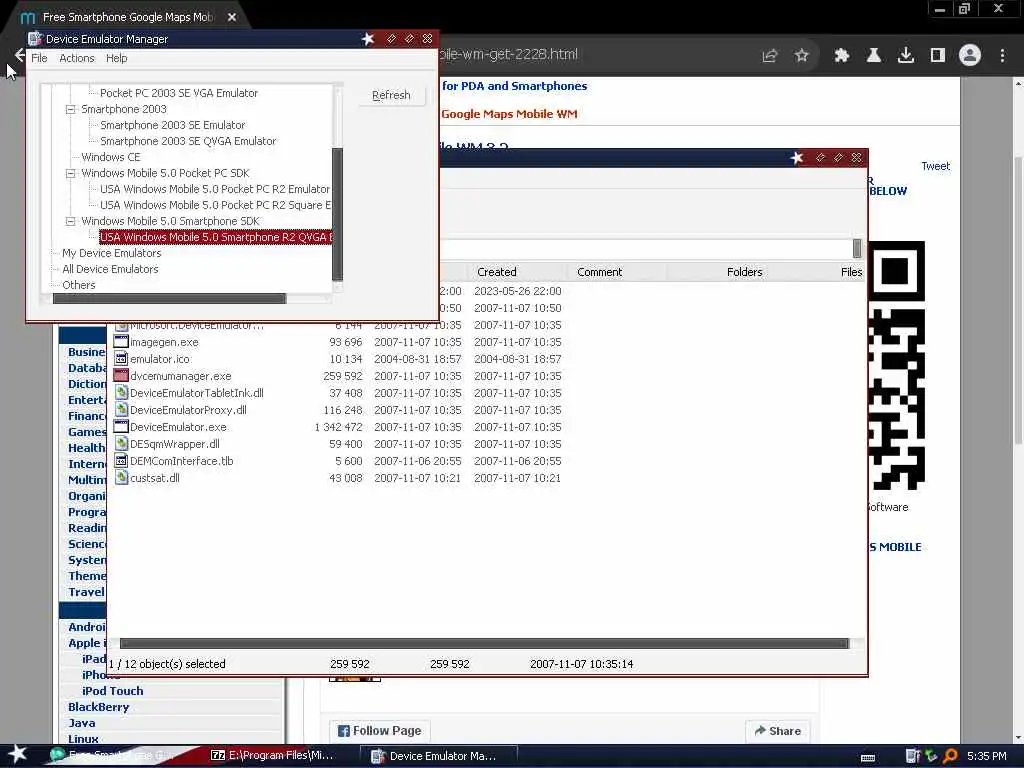Click the Refresh button
Viewport: 1024px width, 768px height.
tap(391, 95)
